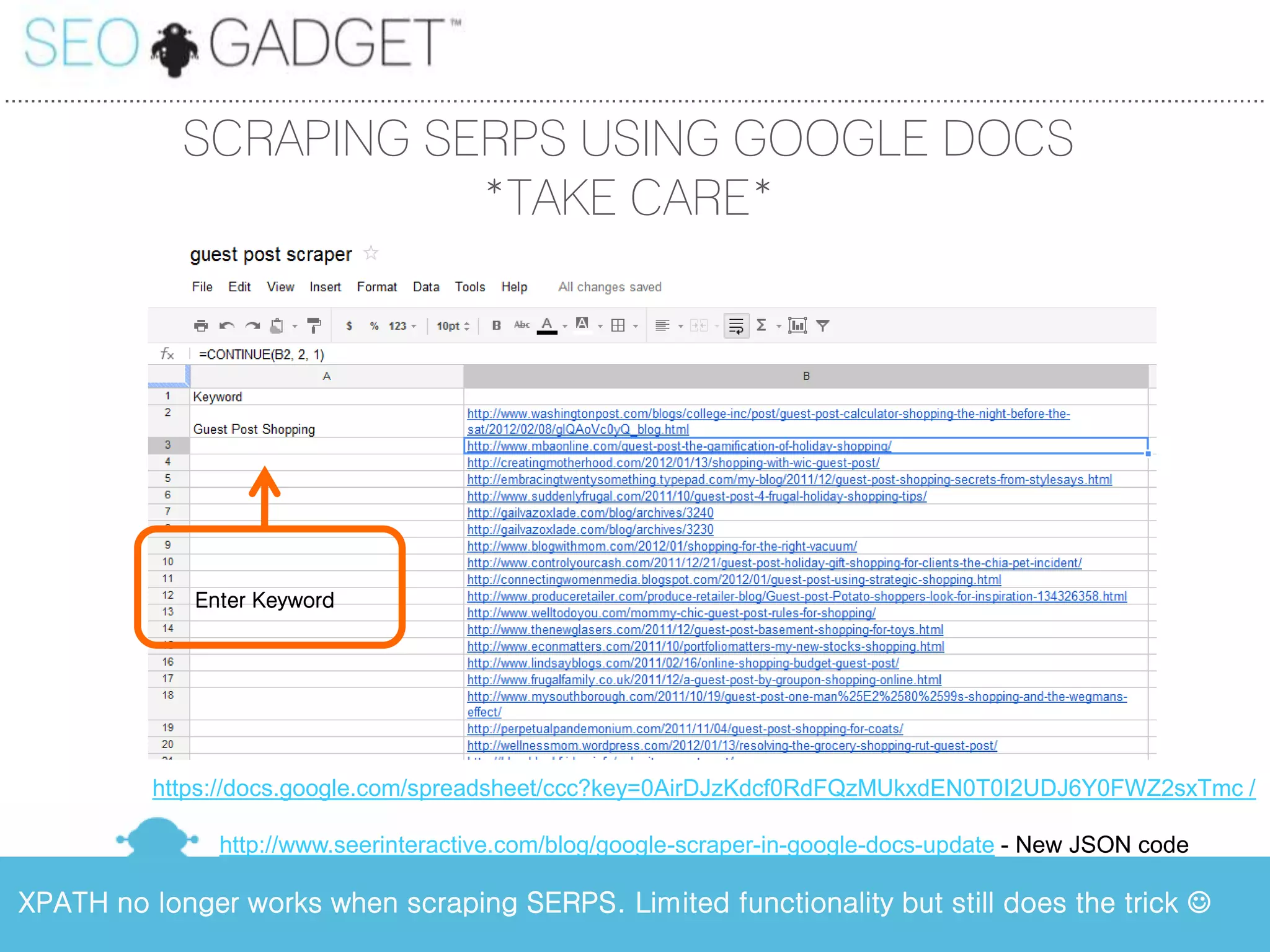Image resolution: width=1270 pixels, height=952 pixels.
Task: Open the text color dropdown arrow
Action: [x=564, y=326]
